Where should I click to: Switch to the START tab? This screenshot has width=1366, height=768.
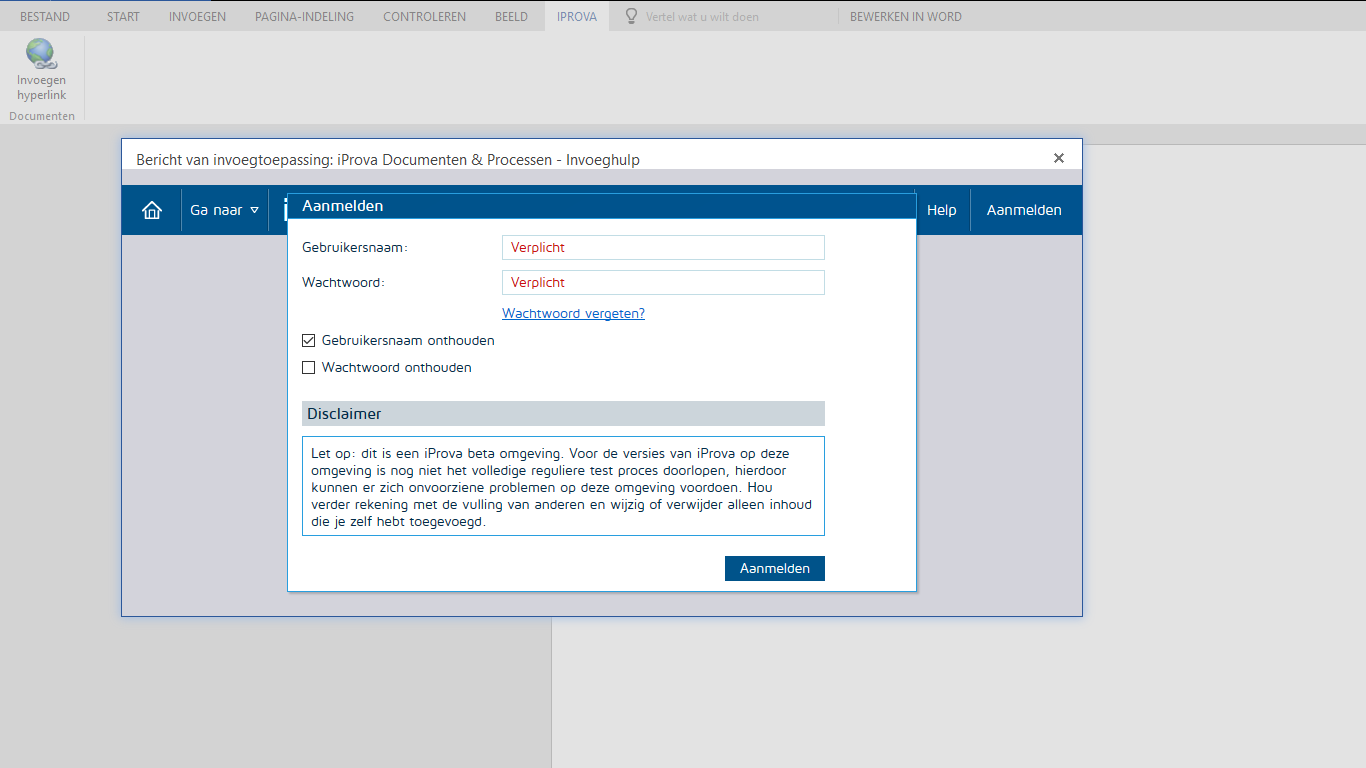(x=123, y=16)
